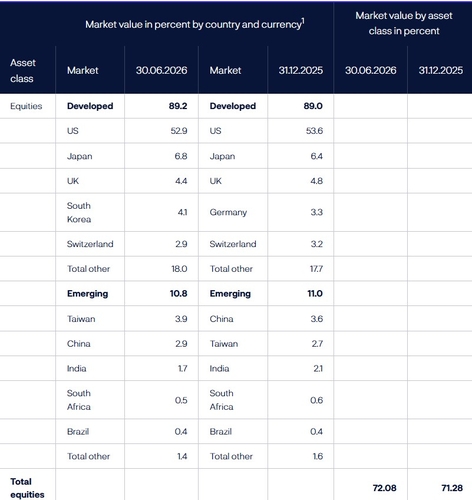This screenshot has height=500, width=472.
Task: Select the 31.12.2025 Switzerland value 3.2
Action: [317, 244]
